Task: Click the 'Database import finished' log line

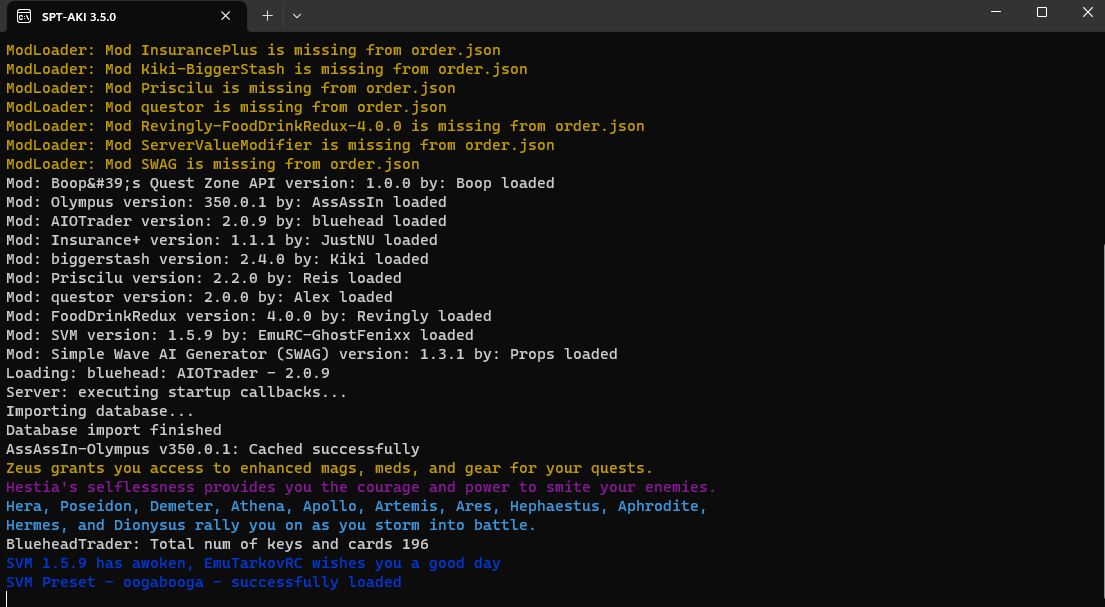Action: [x=113, y=430]
